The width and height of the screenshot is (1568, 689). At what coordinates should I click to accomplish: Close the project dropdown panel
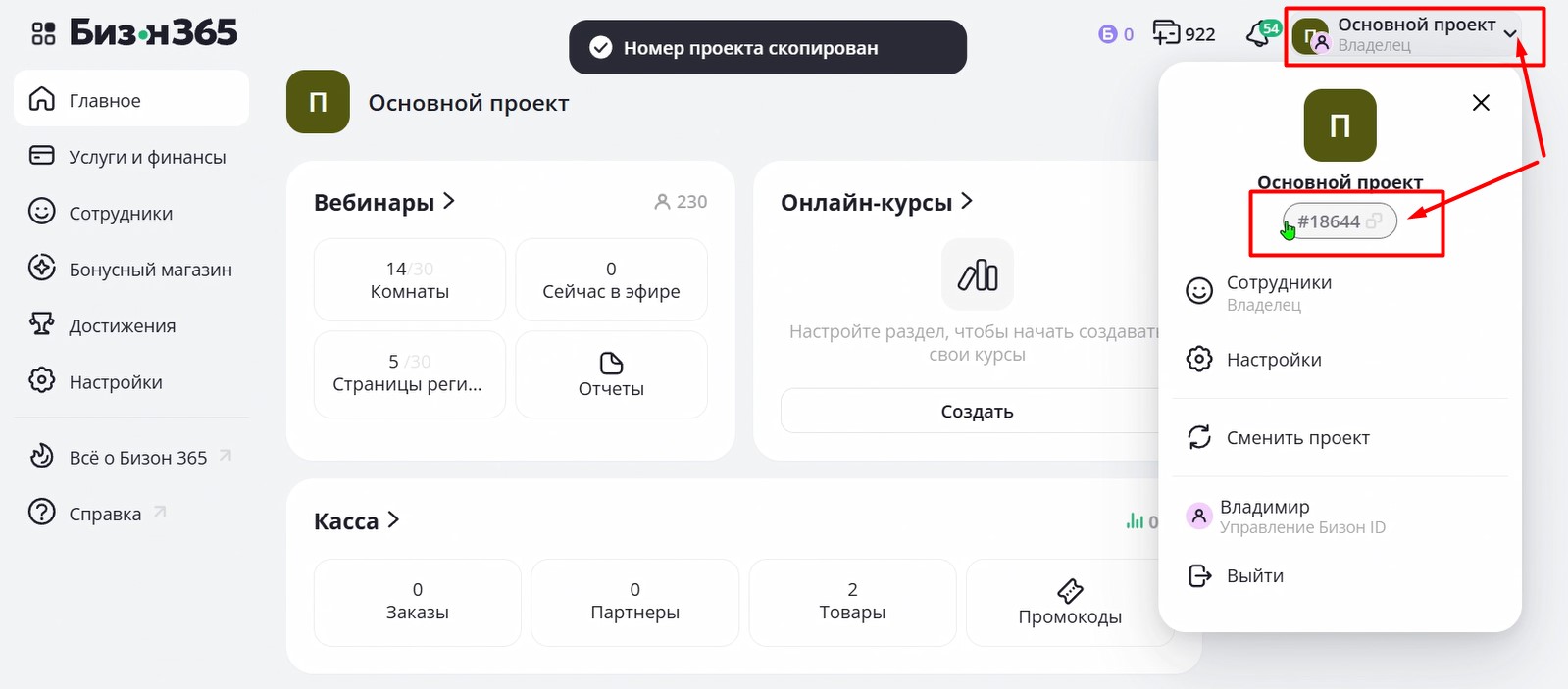[1481, 103]
